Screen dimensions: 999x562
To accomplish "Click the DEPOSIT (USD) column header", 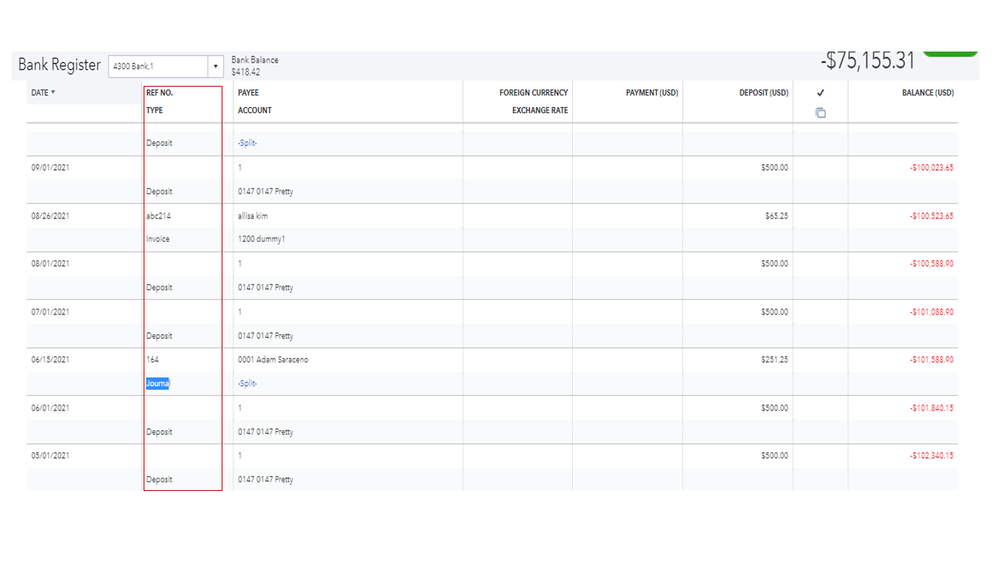I will pos(763,93).
